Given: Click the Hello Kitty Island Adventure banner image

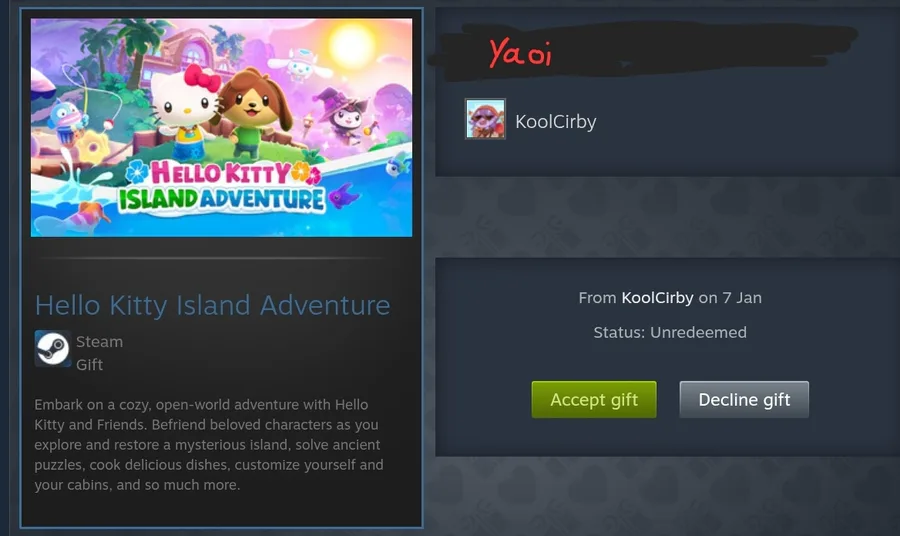Looking at the screenshot, I should tap(222, 127).
